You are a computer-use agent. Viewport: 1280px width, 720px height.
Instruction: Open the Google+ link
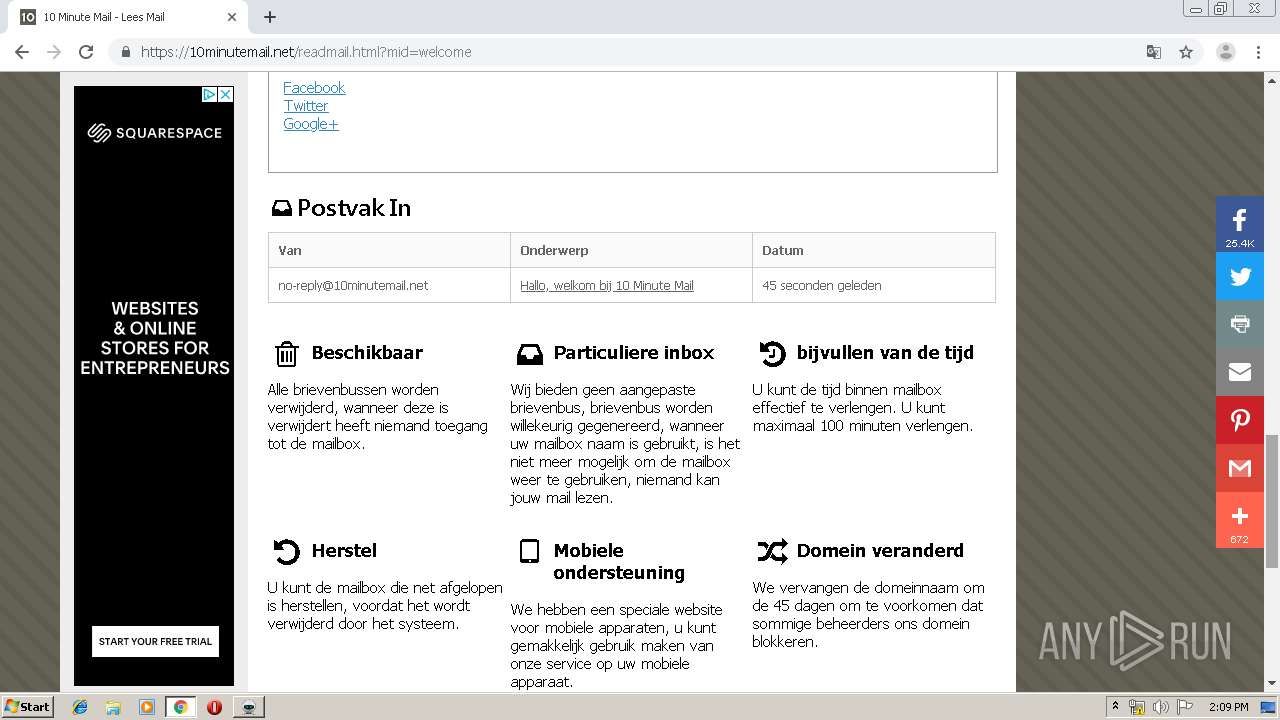(311, 124)
